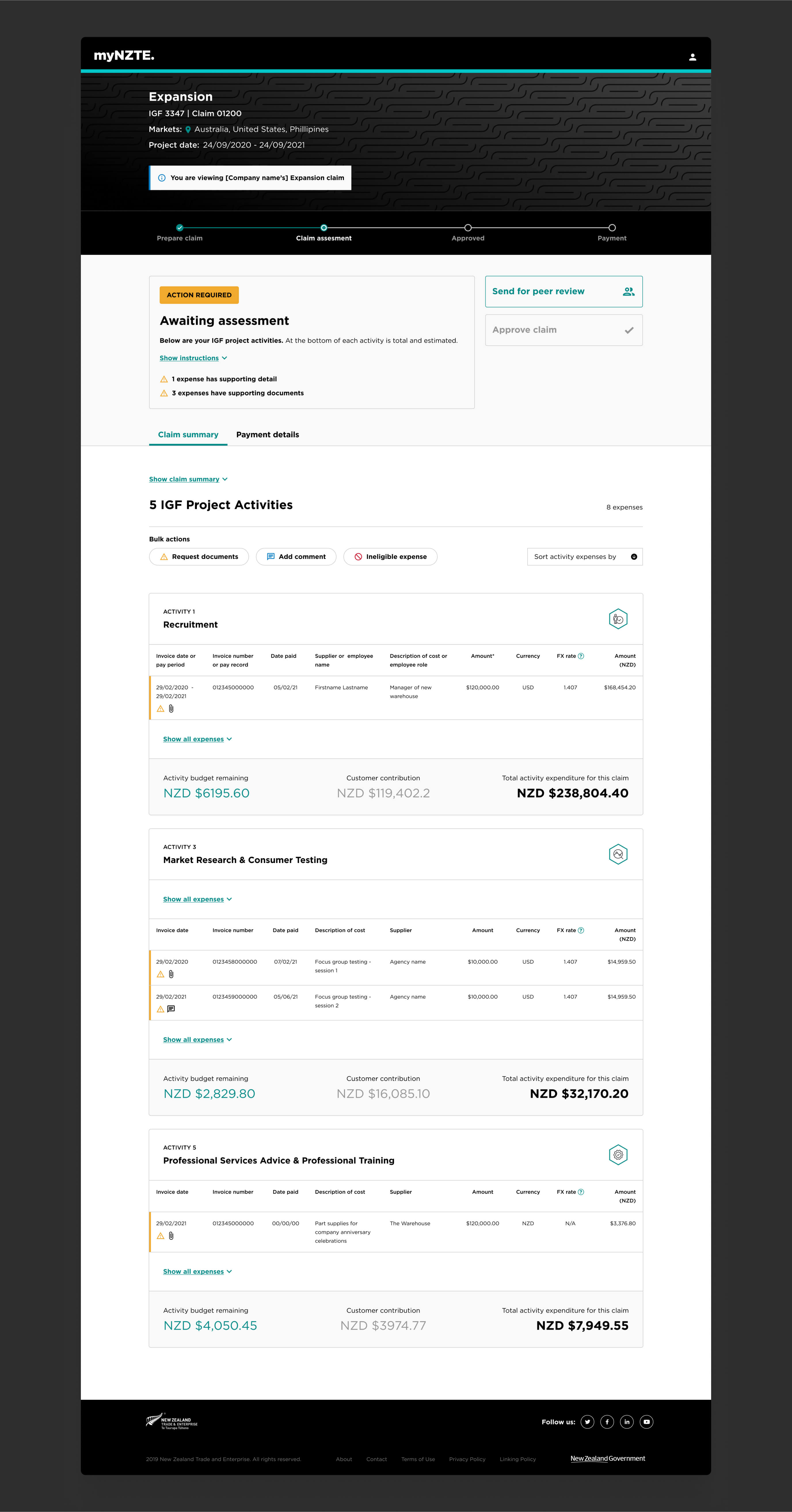
Task: Click the Recruitment activity hexagon icon
Action: 618,619
